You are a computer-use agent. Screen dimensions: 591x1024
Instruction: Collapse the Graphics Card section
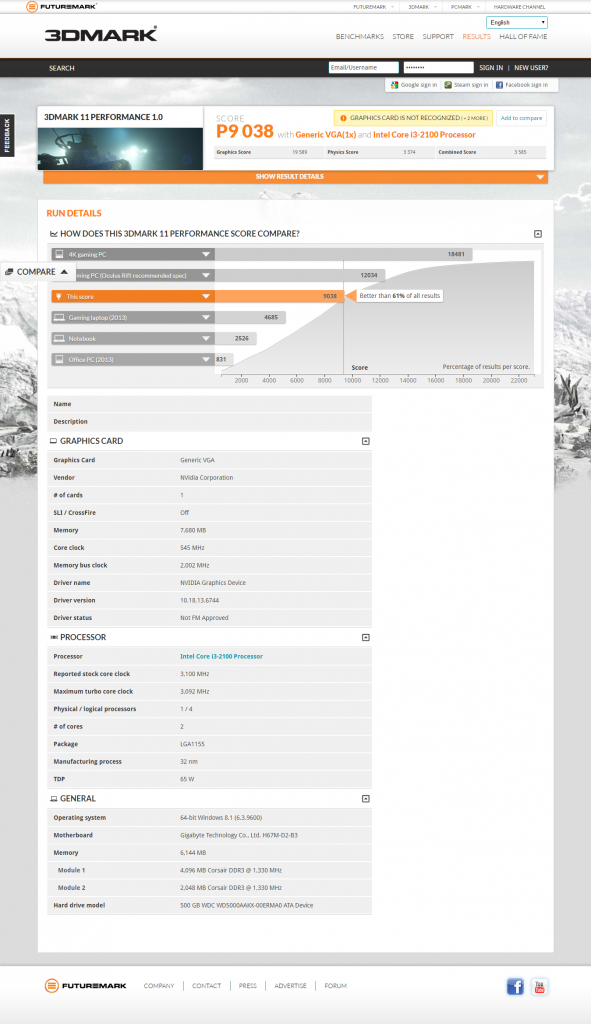(366, 441)
